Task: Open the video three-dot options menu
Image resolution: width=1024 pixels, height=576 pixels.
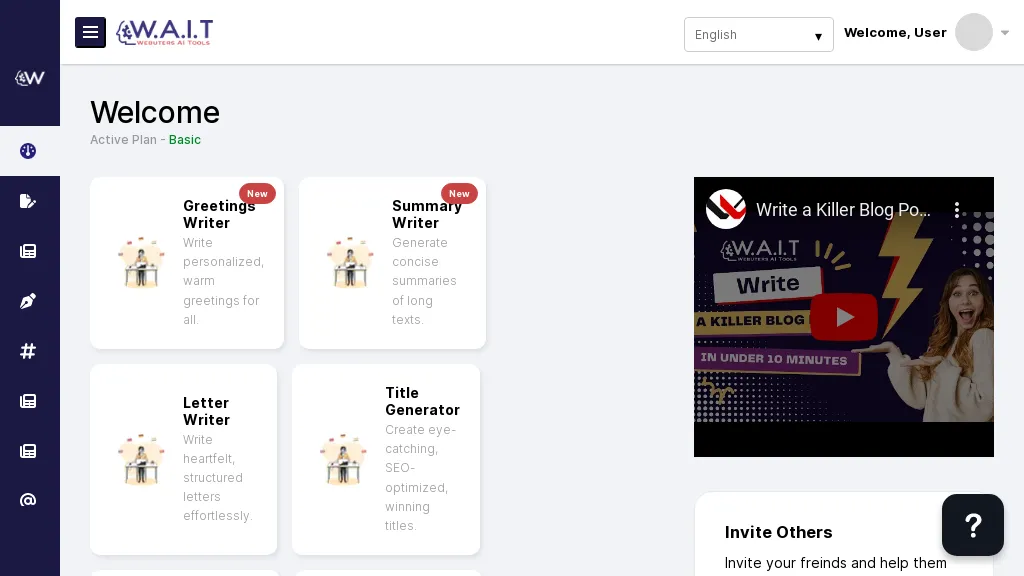Action: pos(957,210)
